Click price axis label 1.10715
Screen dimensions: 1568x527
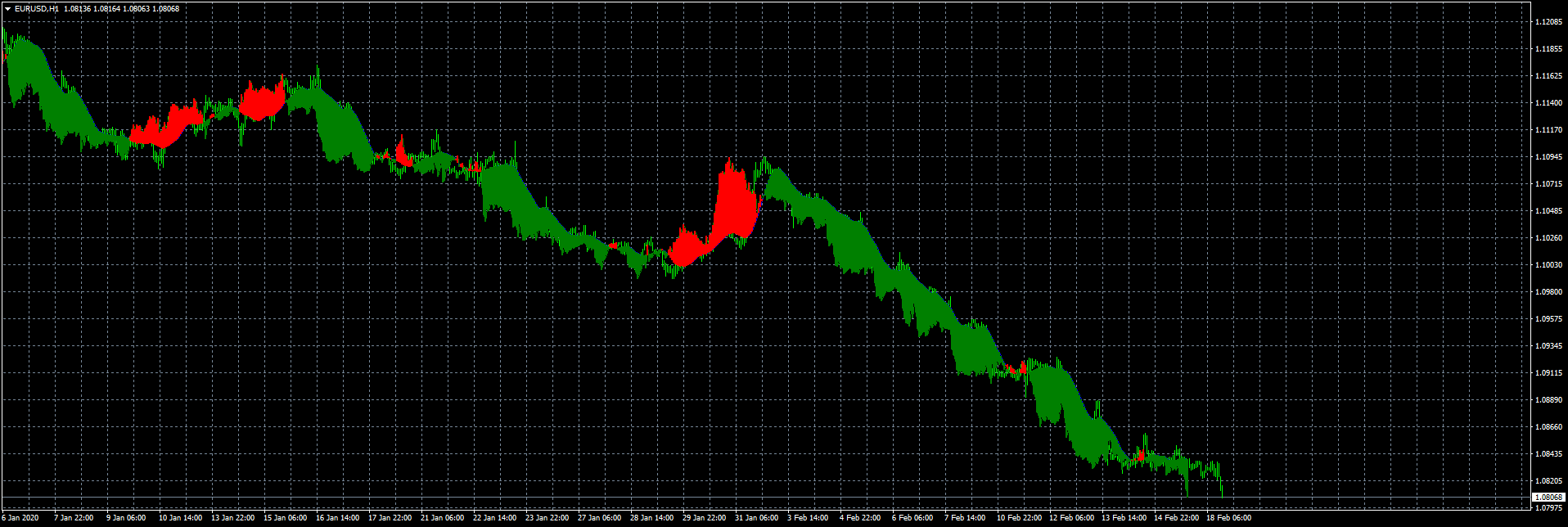coord(1550,184)
